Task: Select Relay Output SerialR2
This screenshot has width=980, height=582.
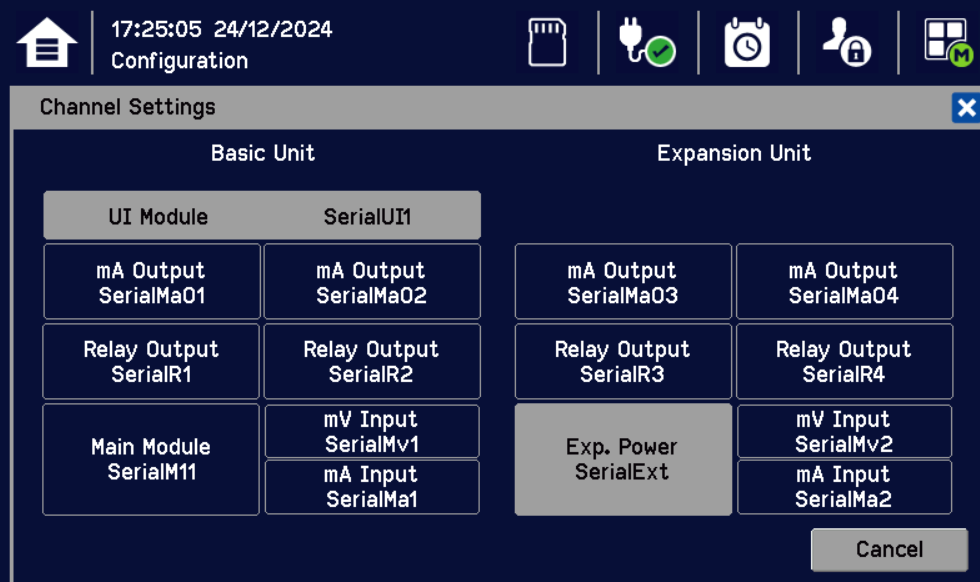Action: [x=372, y=361]
